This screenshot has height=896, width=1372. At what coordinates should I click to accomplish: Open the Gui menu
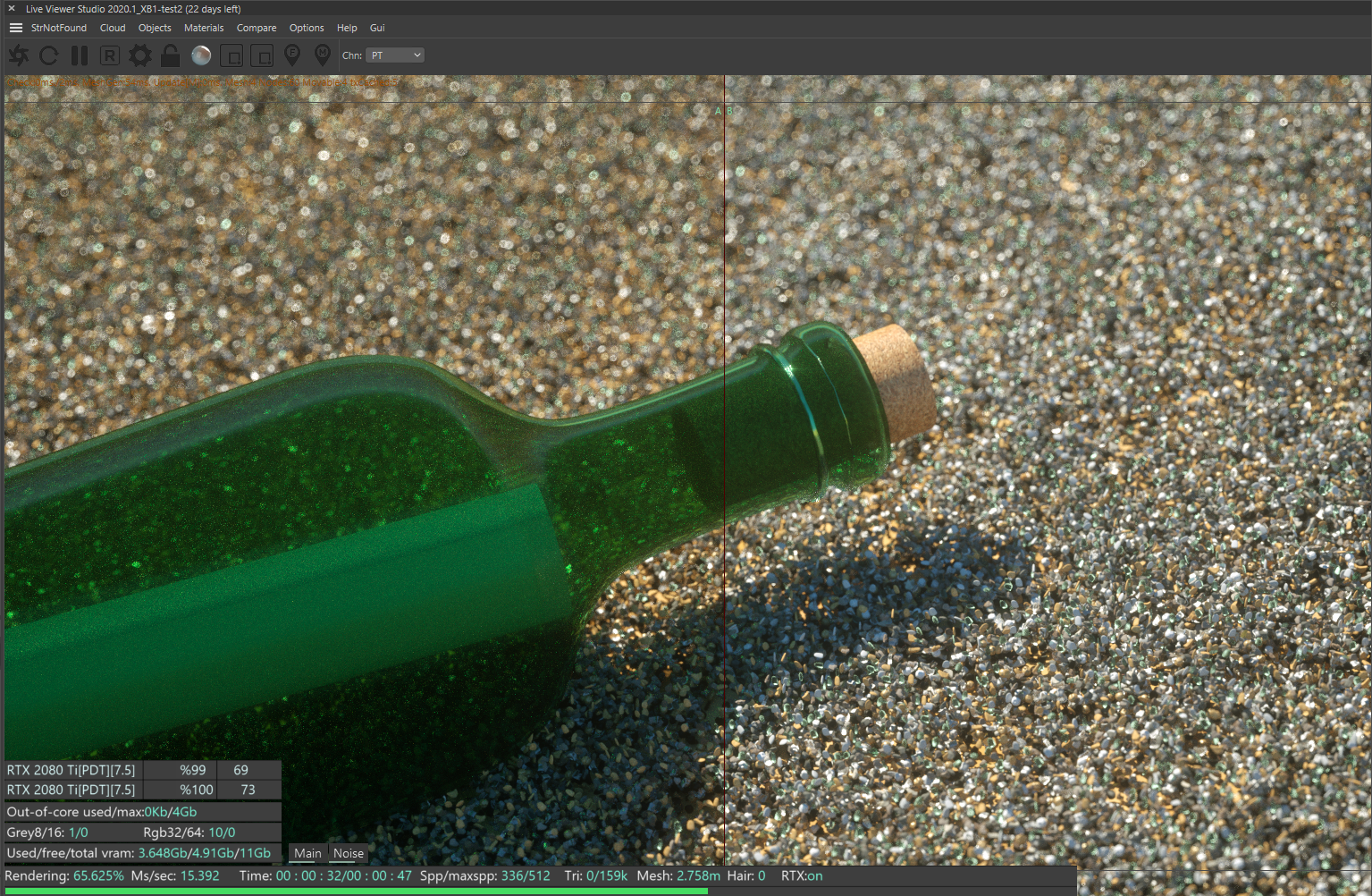point(377,28)
